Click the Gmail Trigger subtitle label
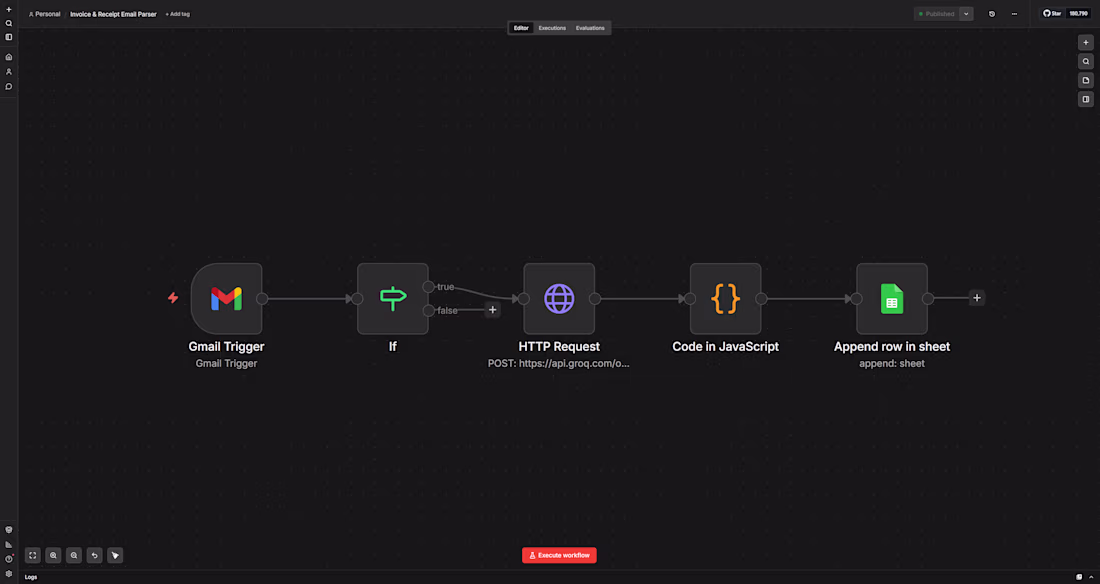 pos(226,364)
